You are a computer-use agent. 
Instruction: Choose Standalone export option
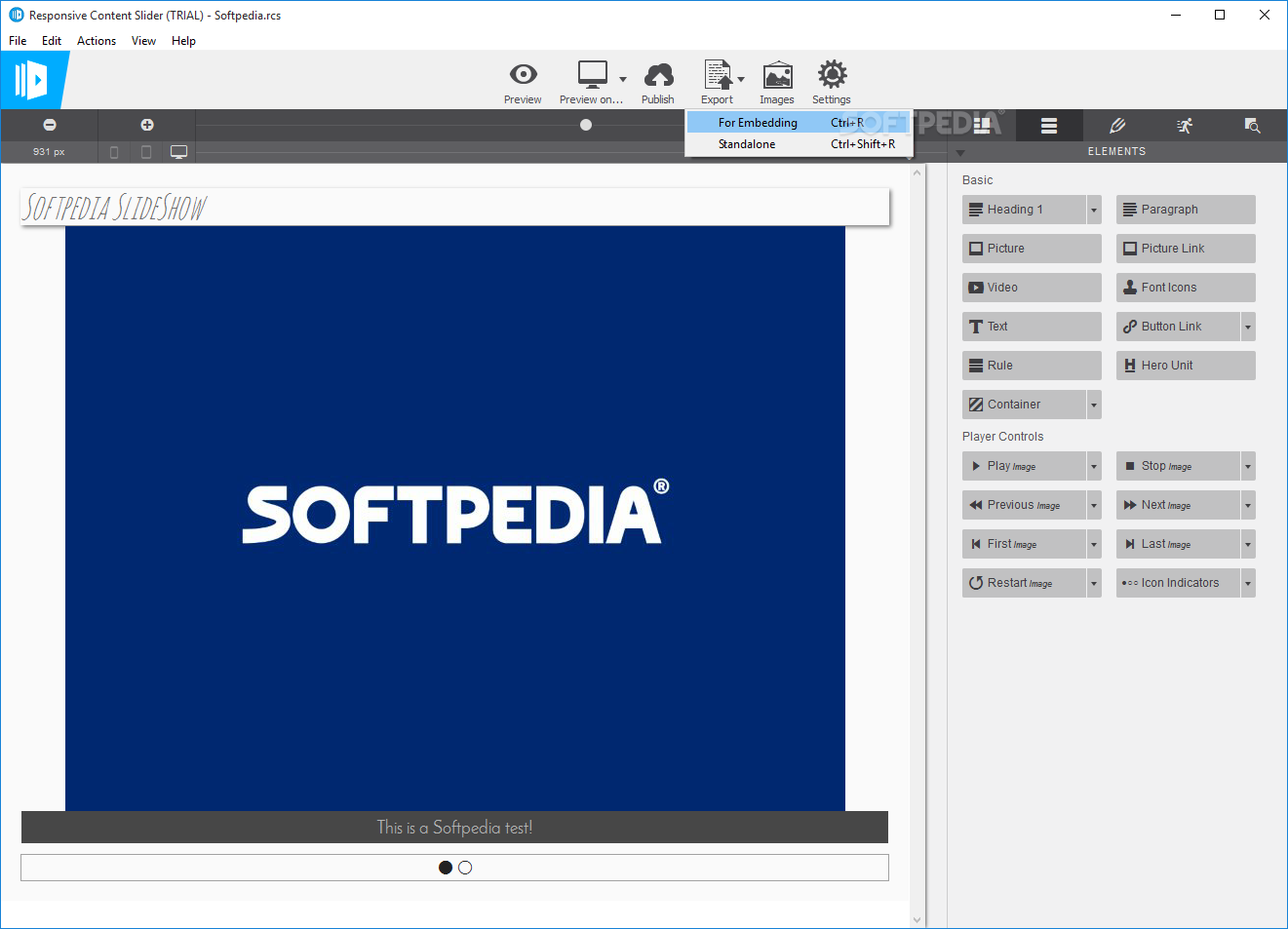pos(799,144)
